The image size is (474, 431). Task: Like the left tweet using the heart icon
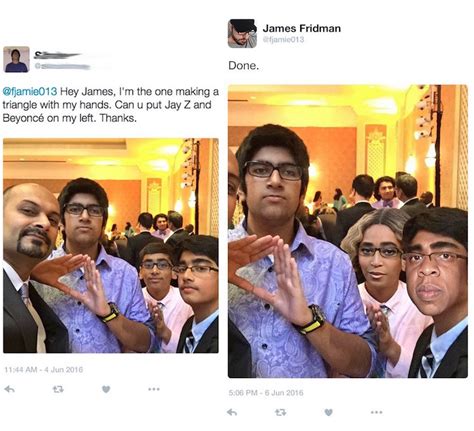tap(106, 389)
